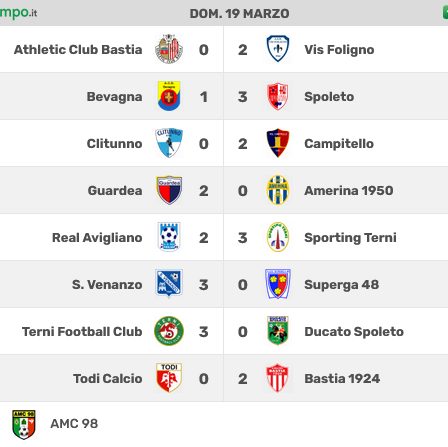Open the Bastia 1924 team name link
Screen dimensions: 448x447
click(342, 379)
